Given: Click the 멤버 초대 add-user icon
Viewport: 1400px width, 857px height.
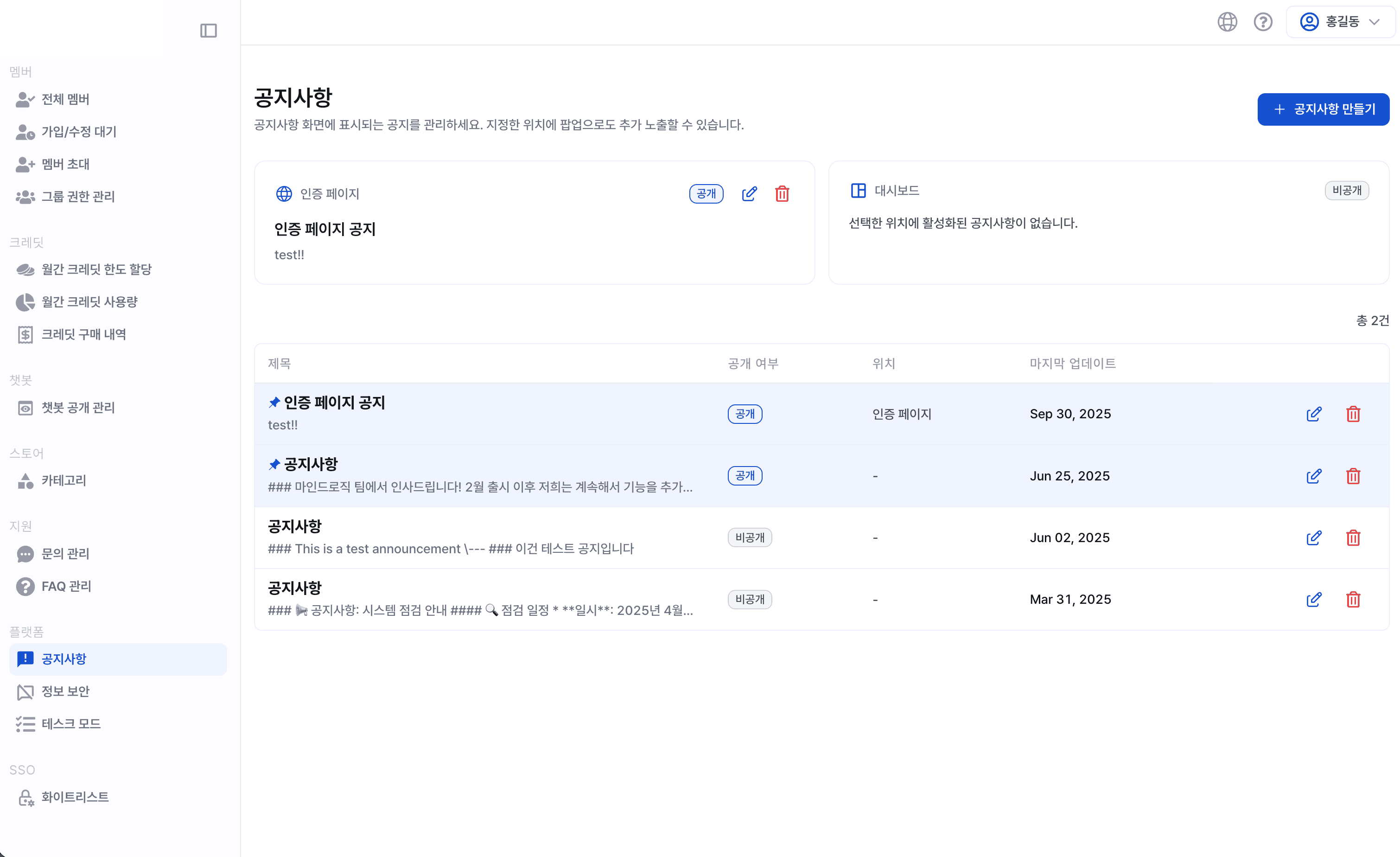Looking at the screenshot, I should click(25, 164).
